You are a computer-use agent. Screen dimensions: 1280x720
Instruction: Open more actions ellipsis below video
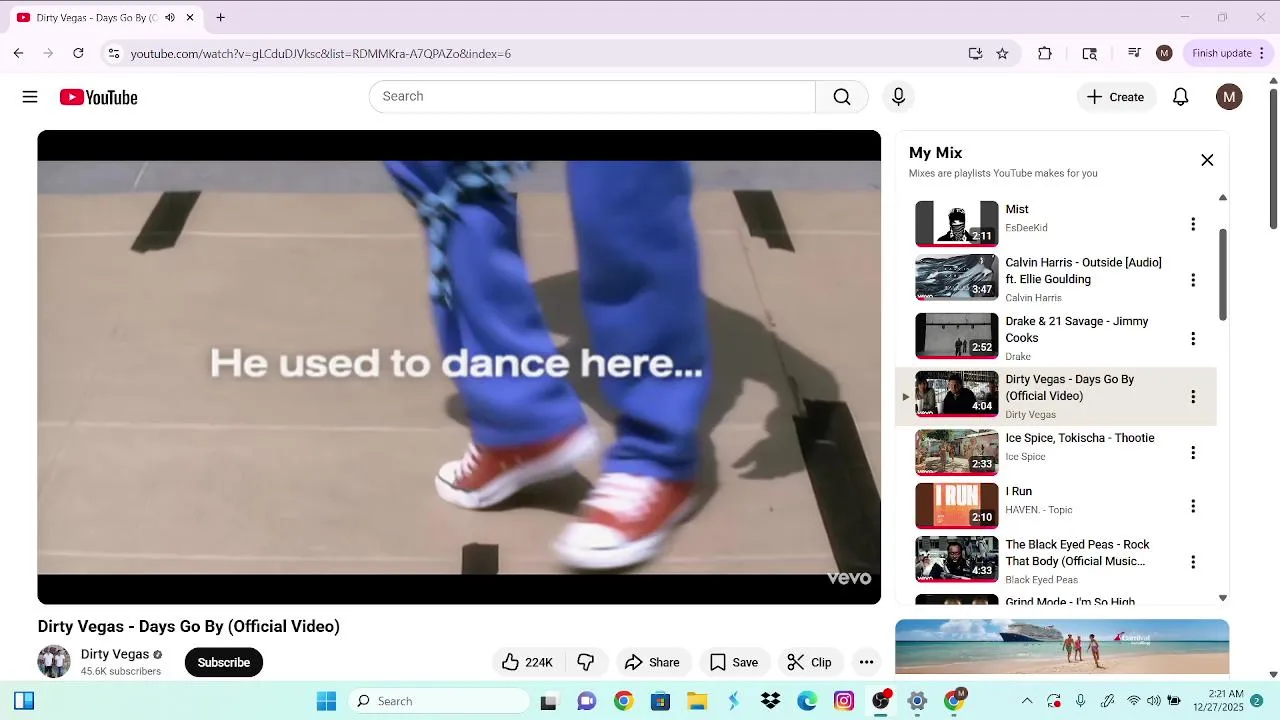867,662
